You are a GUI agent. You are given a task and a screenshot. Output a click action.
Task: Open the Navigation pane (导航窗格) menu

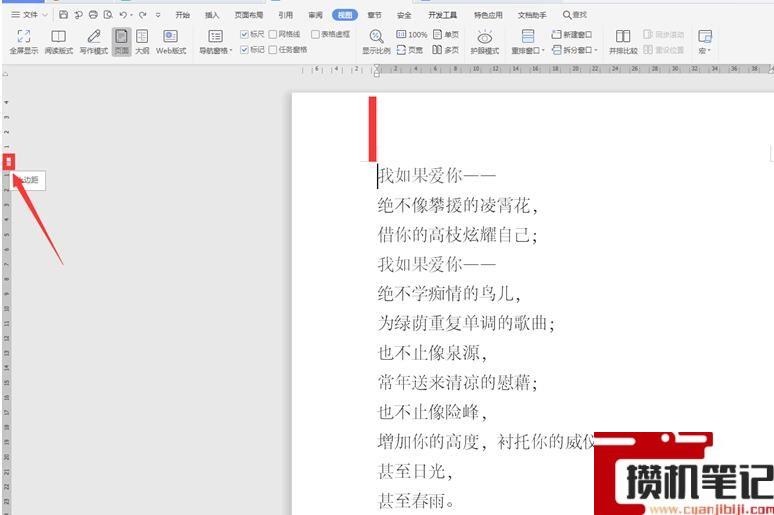pos(215,41)
